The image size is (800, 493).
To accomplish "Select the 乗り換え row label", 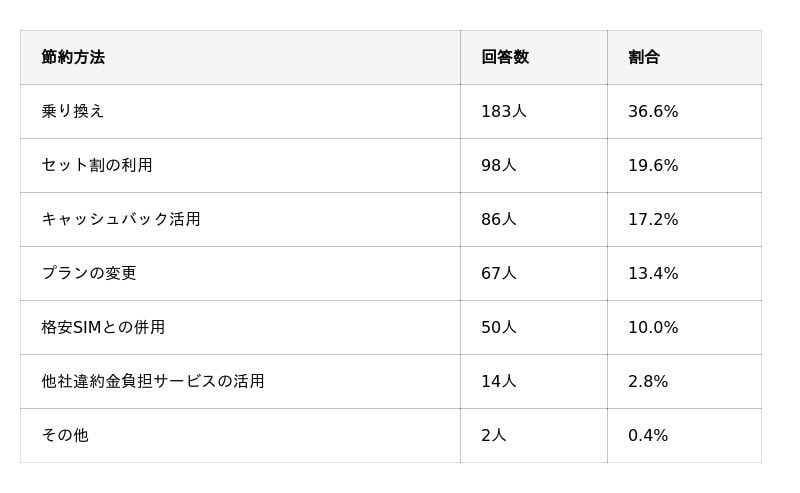I will pos(73,111).
